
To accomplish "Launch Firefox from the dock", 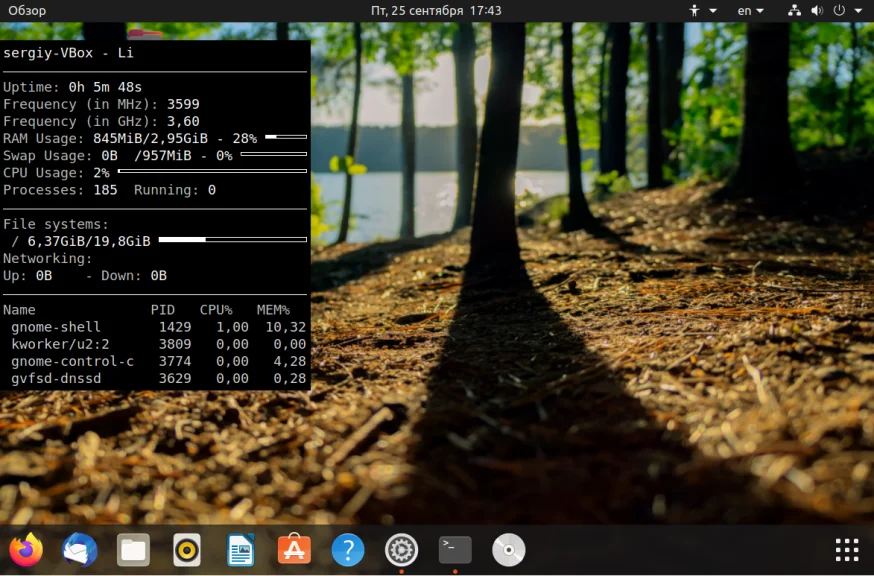I will tap(27, 549).
